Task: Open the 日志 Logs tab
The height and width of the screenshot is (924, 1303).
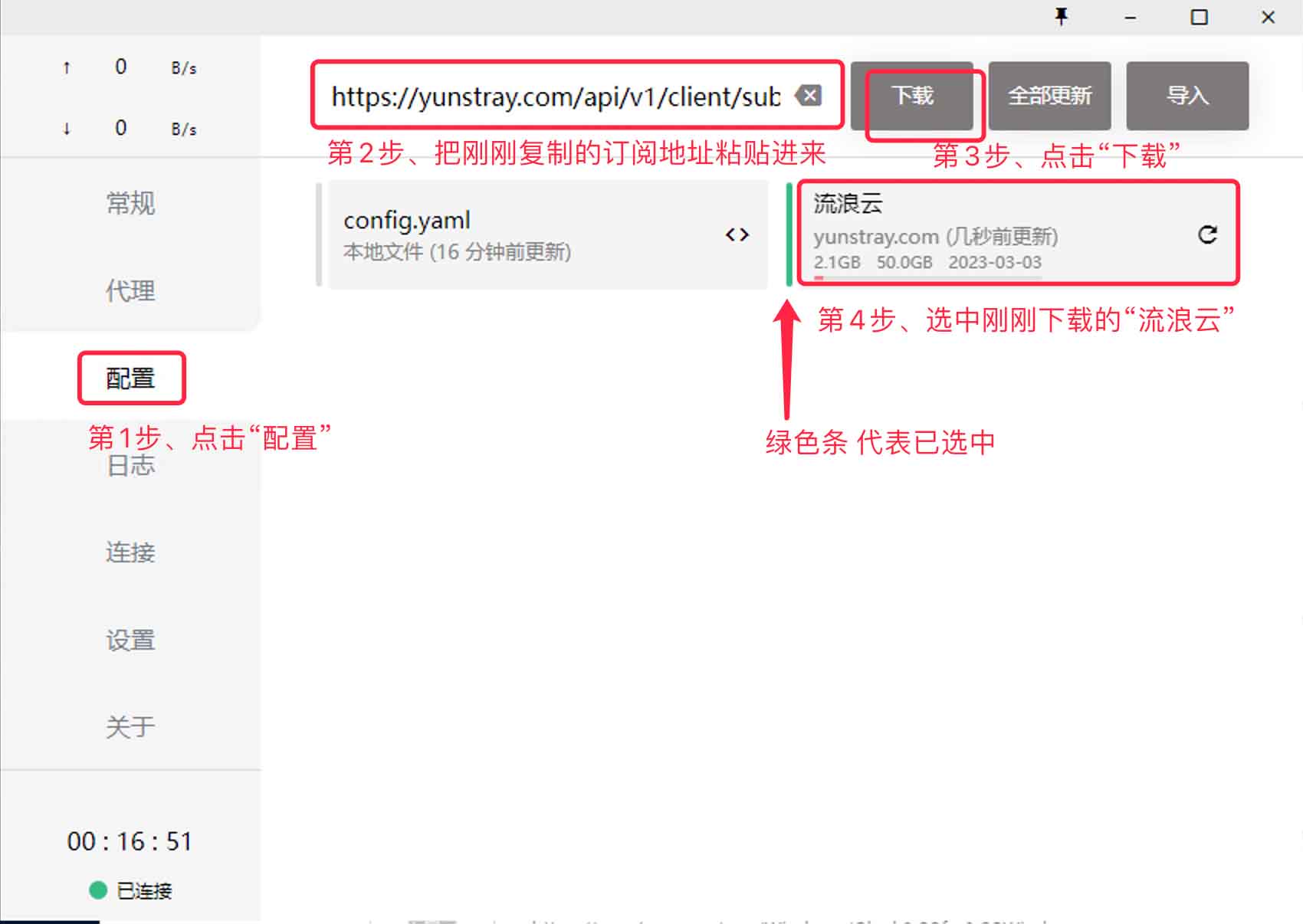Action: tap(130, 466)
